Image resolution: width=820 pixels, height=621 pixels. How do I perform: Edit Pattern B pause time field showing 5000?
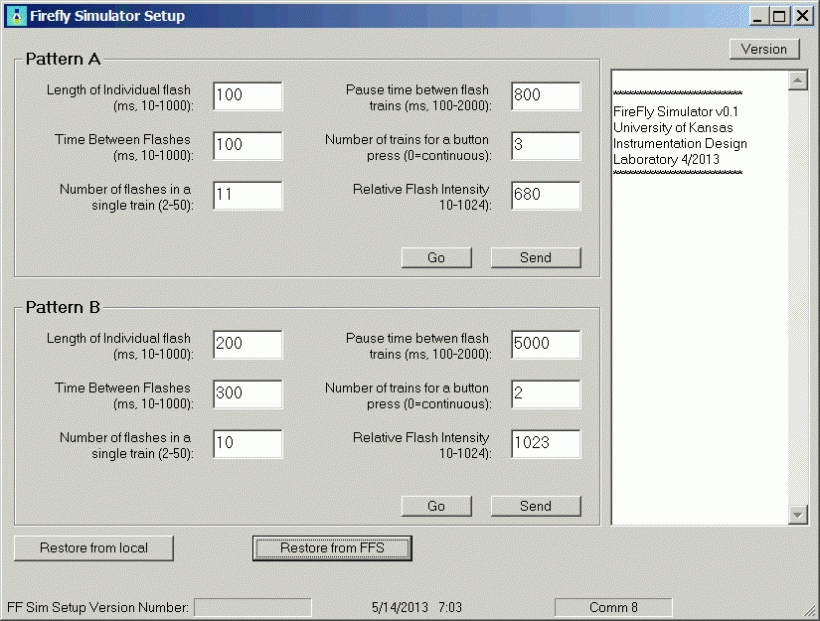(x=545, y=344)
